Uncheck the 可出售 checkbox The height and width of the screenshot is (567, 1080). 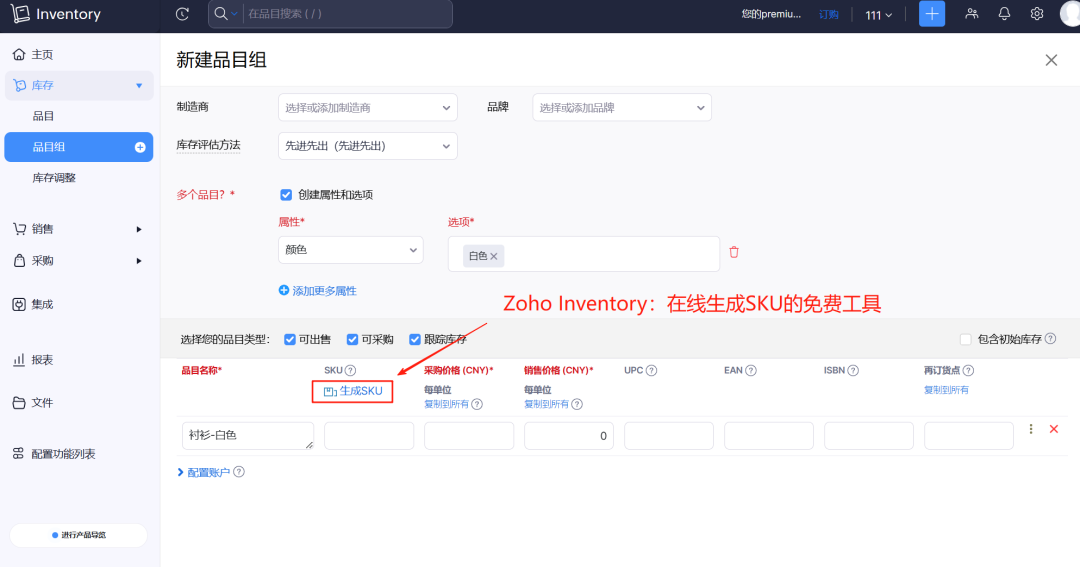pos(290,340)
